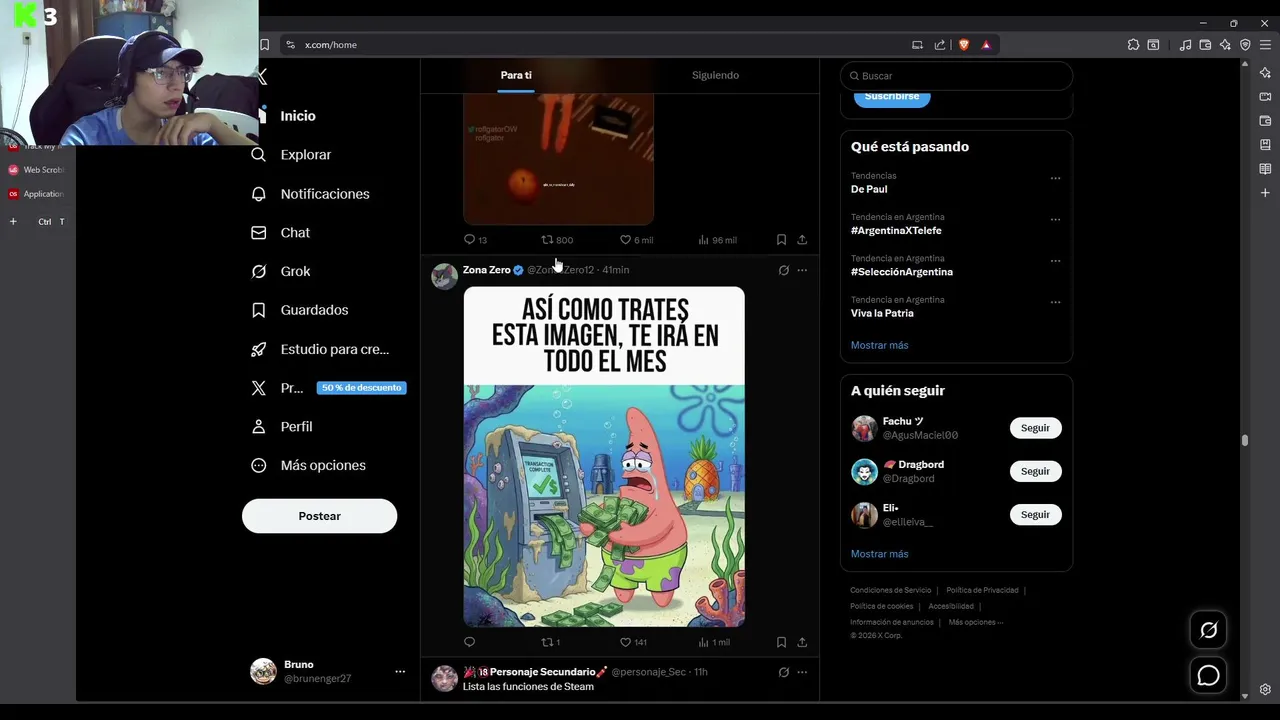Click the blue Suscribirse button
The width and height of the screenshot is (1280, 720).
click(x=892, y=97)
